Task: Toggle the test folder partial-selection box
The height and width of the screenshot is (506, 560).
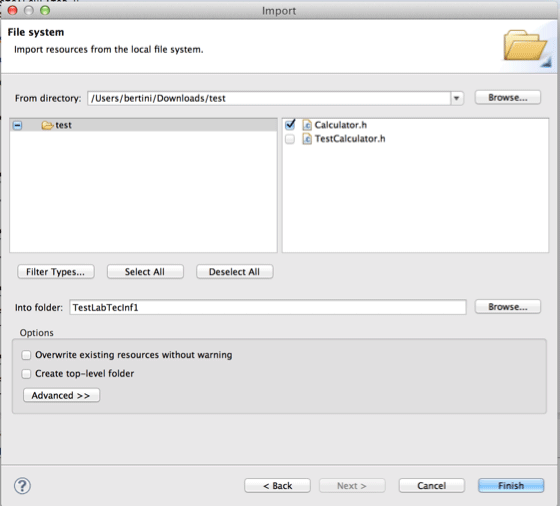Action: [x=18, y=125]
